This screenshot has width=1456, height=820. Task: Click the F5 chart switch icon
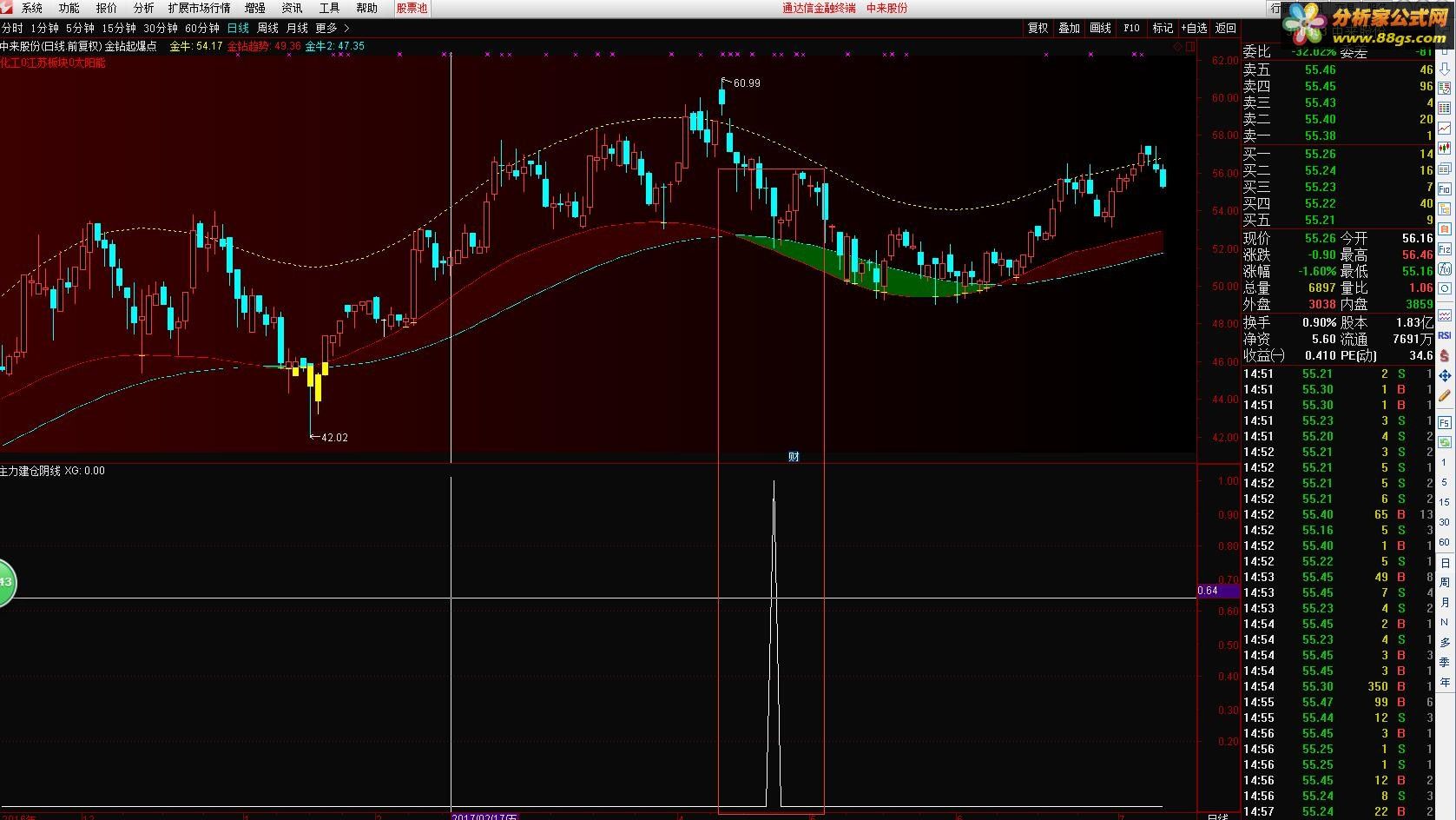(1445, 423)
